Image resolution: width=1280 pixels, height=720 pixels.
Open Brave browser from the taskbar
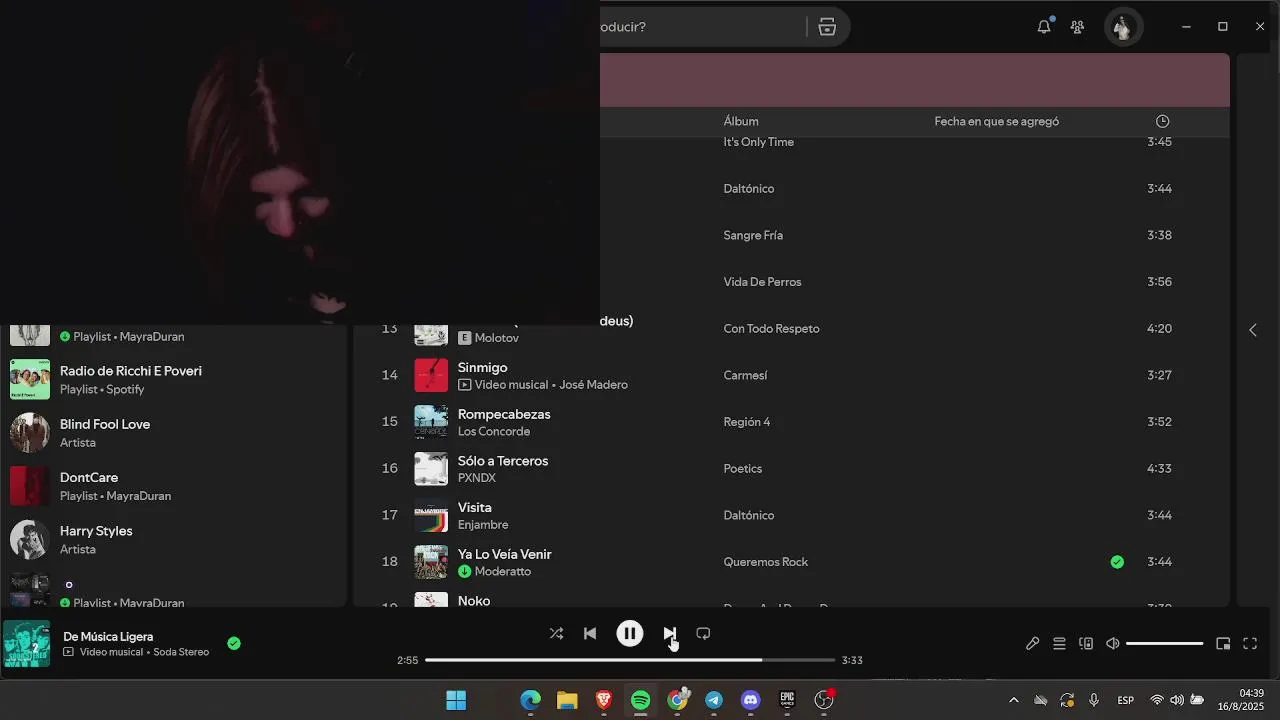[x=604, y=700]
